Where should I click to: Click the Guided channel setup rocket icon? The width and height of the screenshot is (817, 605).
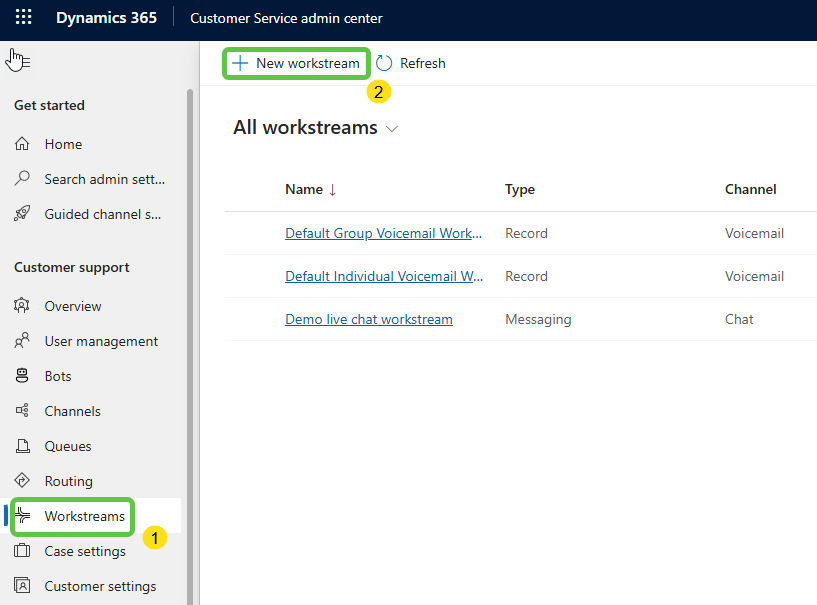click(x=23, y=214)
